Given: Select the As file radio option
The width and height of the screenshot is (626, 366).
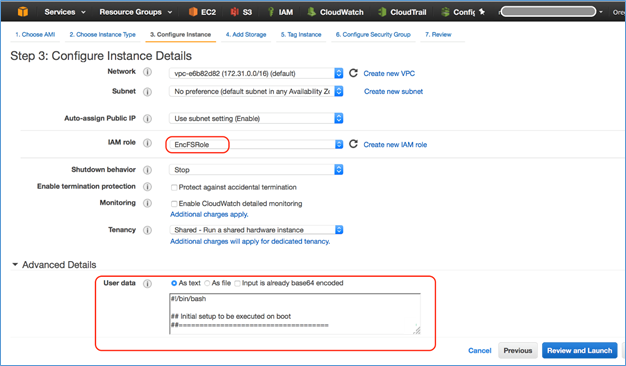Looking at the screenshot, I should click(207, 283).
